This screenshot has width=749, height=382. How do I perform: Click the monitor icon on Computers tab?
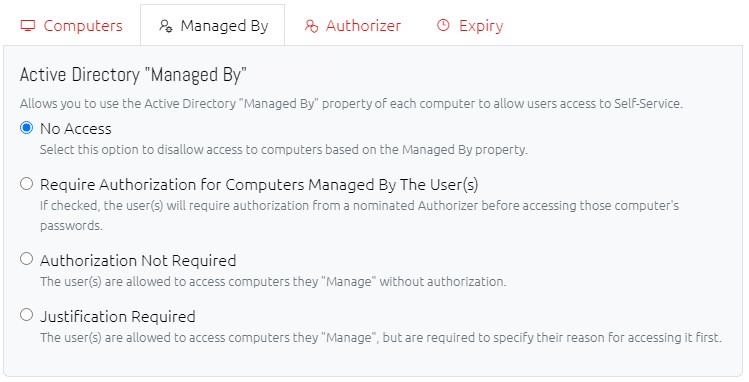[x=28, y=25]
